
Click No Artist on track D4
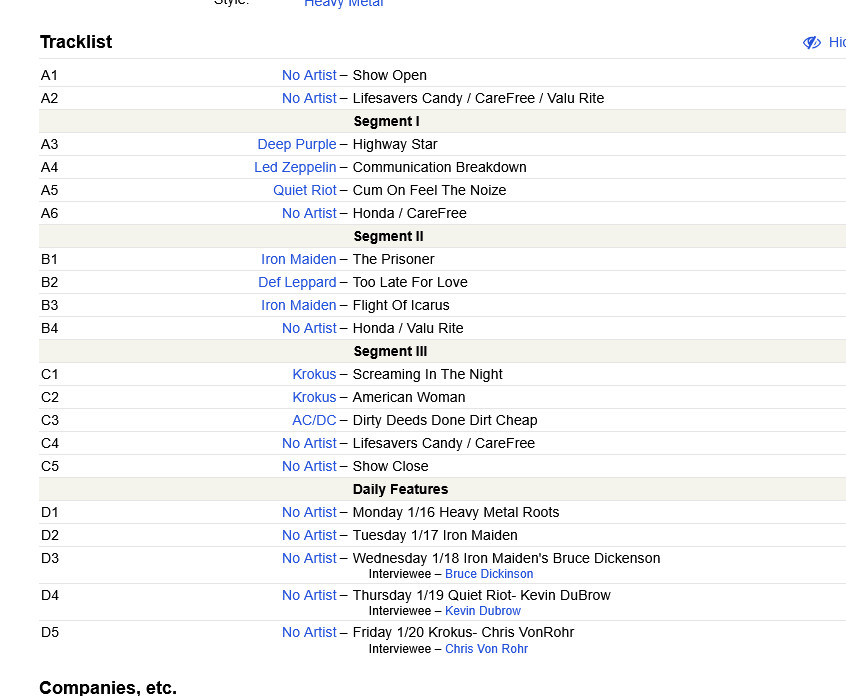pyautogui.click(x=309, y=595)
